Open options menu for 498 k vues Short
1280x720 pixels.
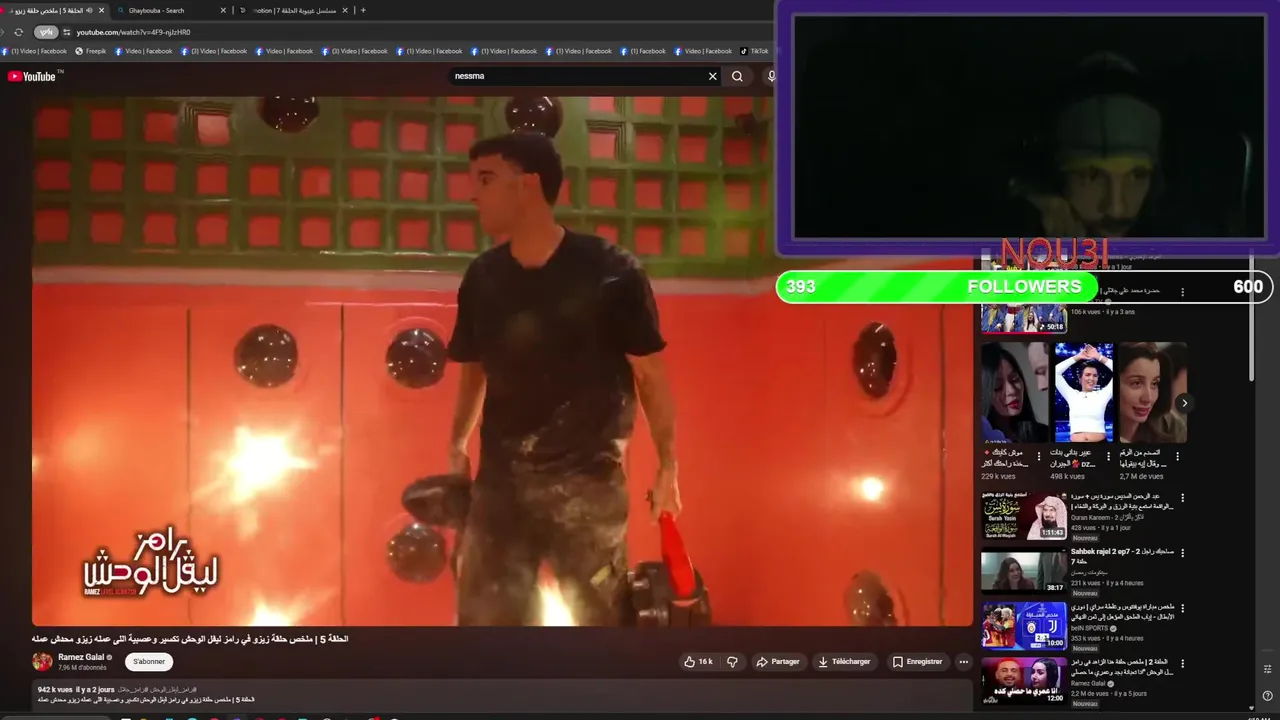(x=1108, y=456)
